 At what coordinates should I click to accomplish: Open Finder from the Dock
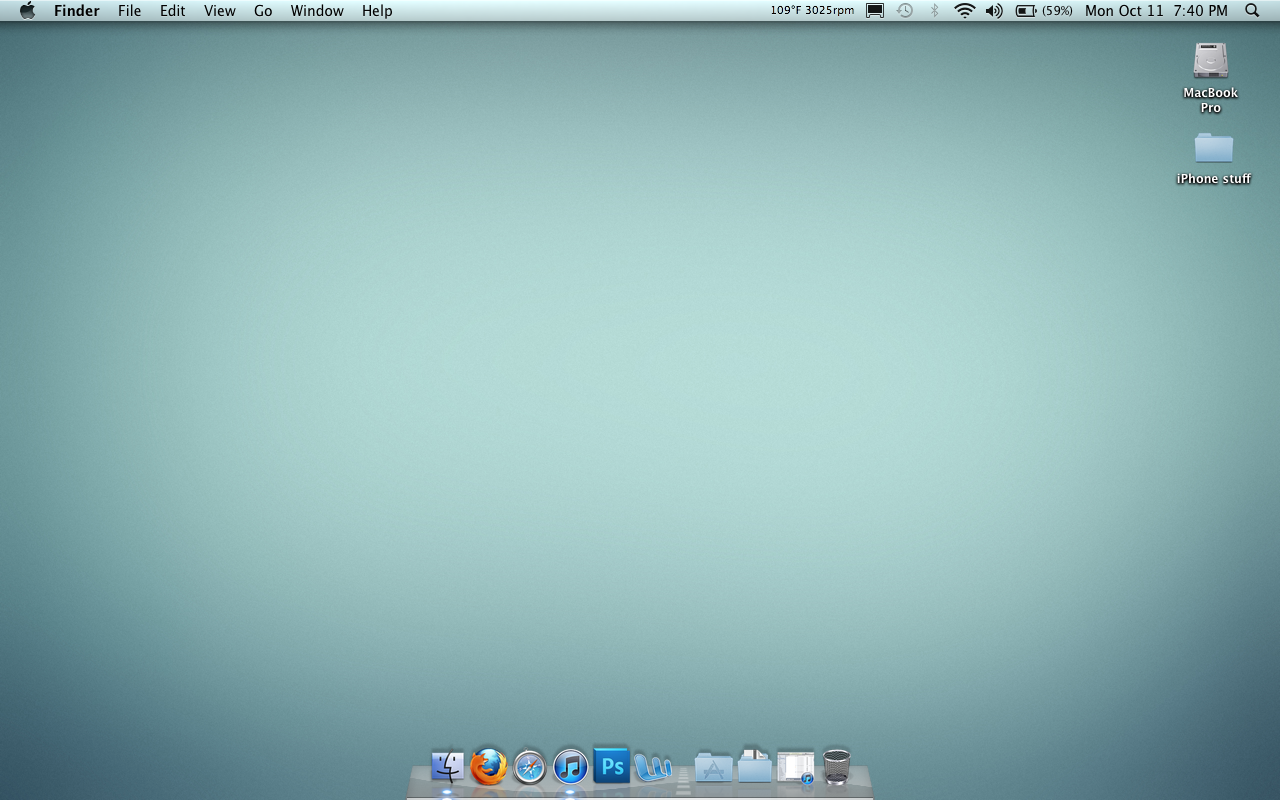[x=447, y=767]
